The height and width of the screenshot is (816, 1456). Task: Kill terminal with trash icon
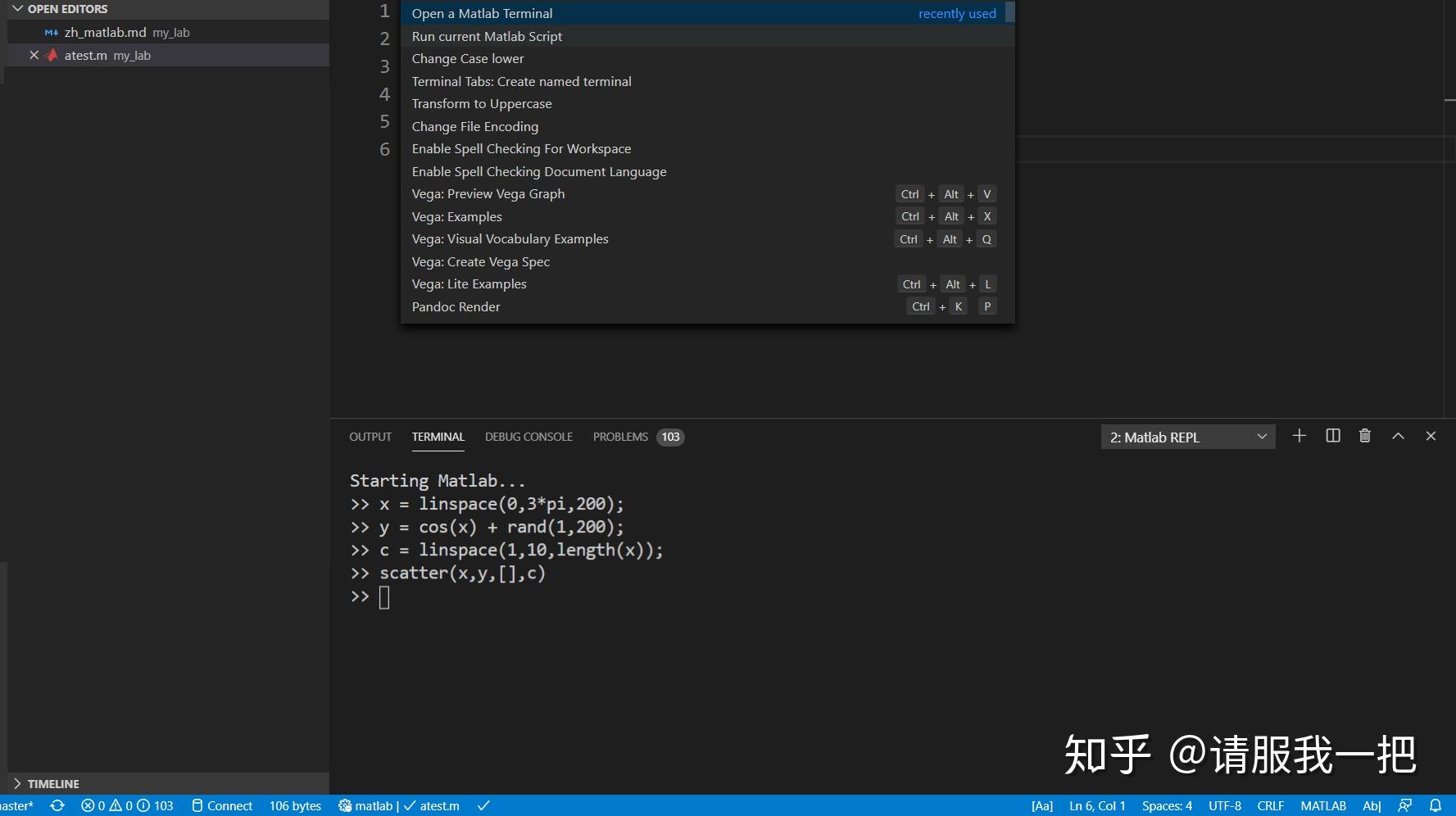point(1365,436)
